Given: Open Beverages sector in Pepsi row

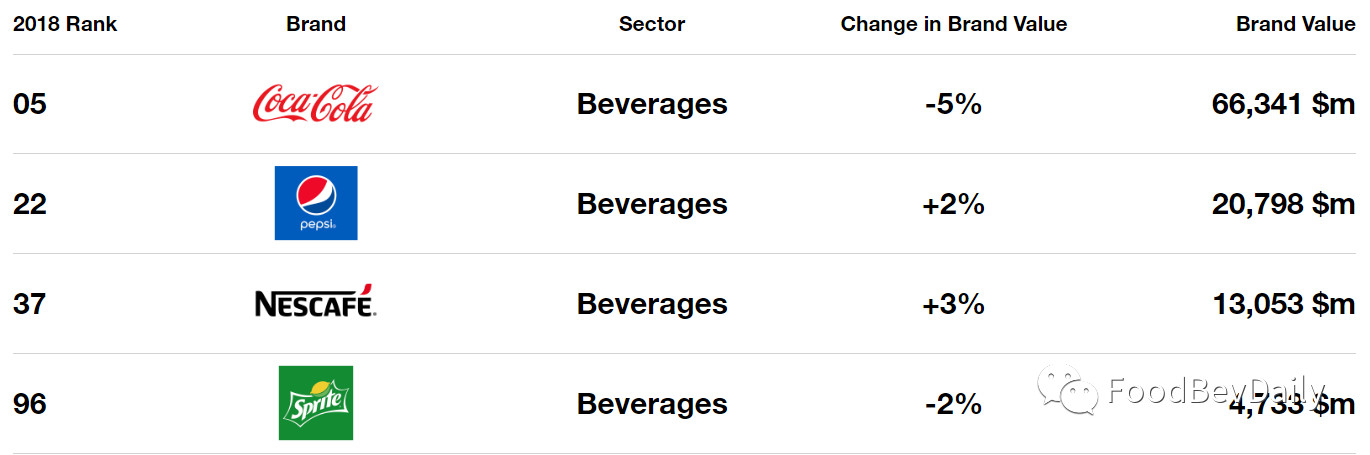Looking at the screenshot, I should point(652,205).
